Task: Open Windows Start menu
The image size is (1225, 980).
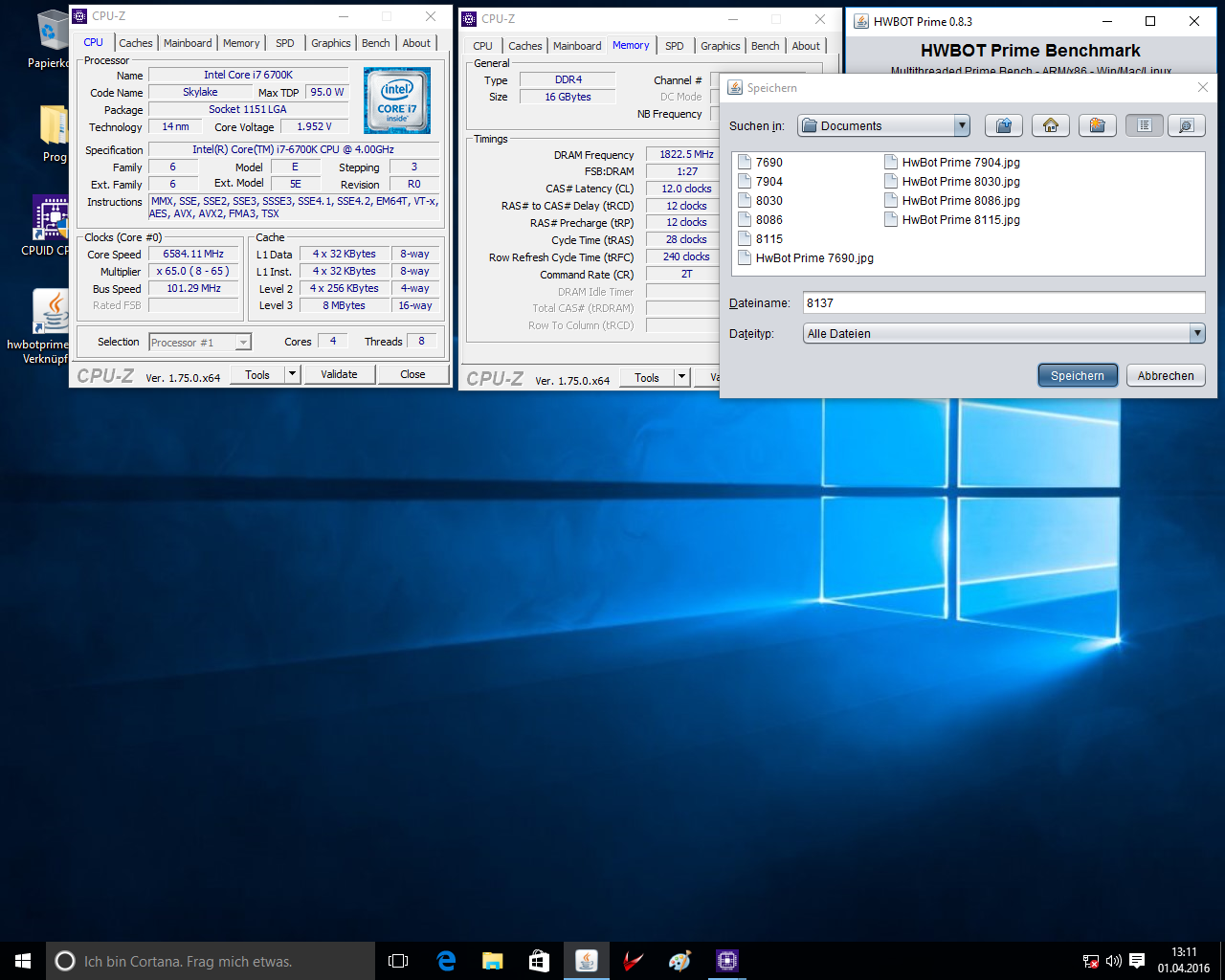Action: click(23, 961)
